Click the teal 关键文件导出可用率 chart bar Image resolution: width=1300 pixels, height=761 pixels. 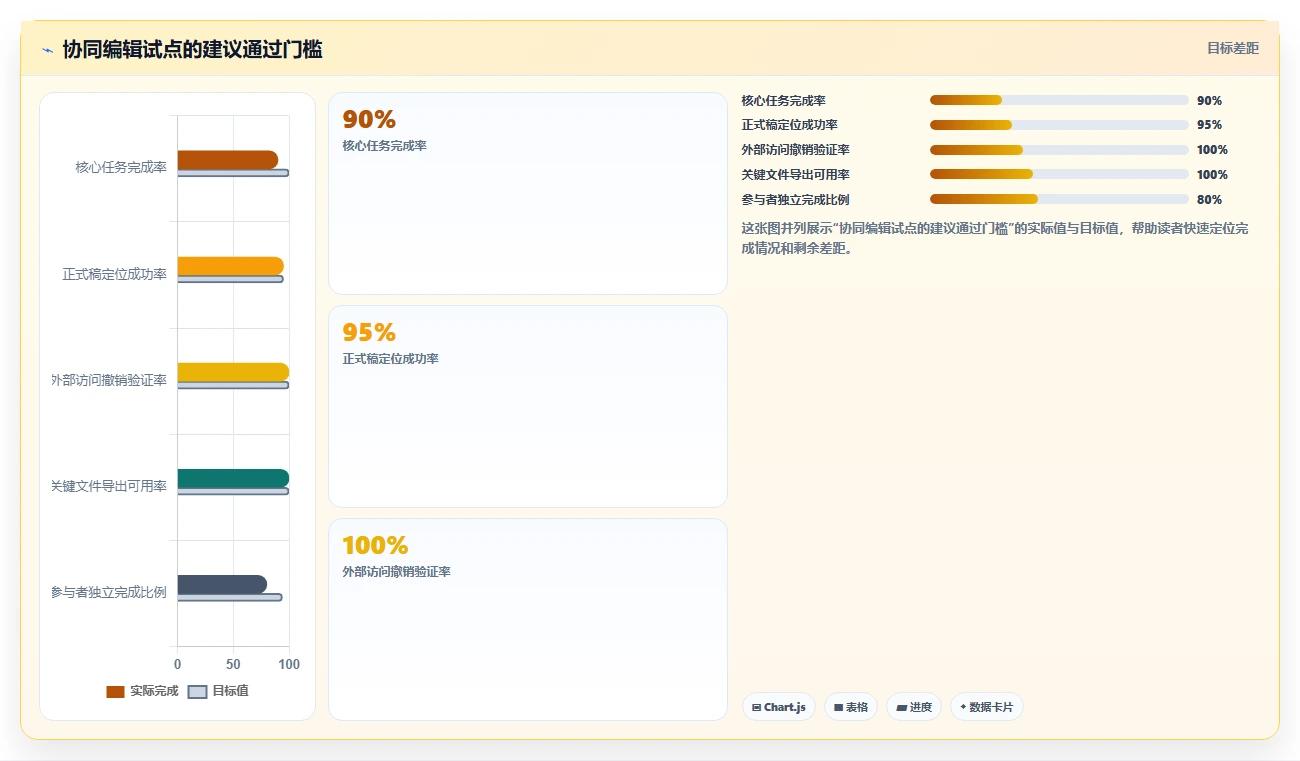233,478
